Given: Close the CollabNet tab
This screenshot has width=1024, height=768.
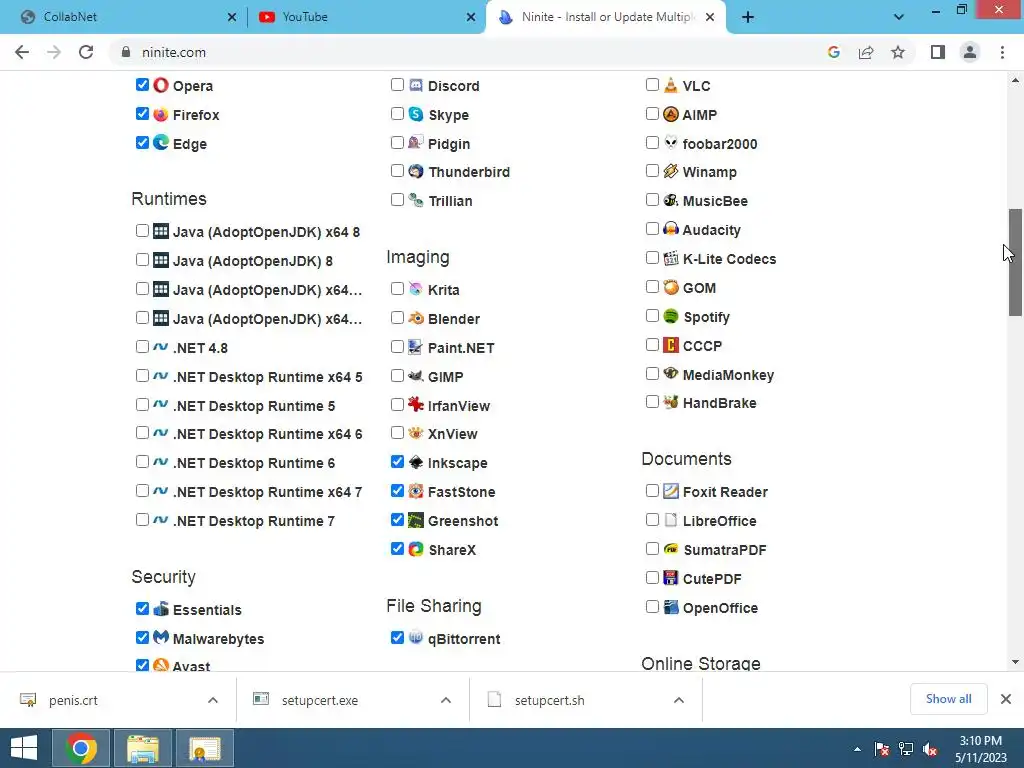Looking at the screenshot, I should pos(232,17).
